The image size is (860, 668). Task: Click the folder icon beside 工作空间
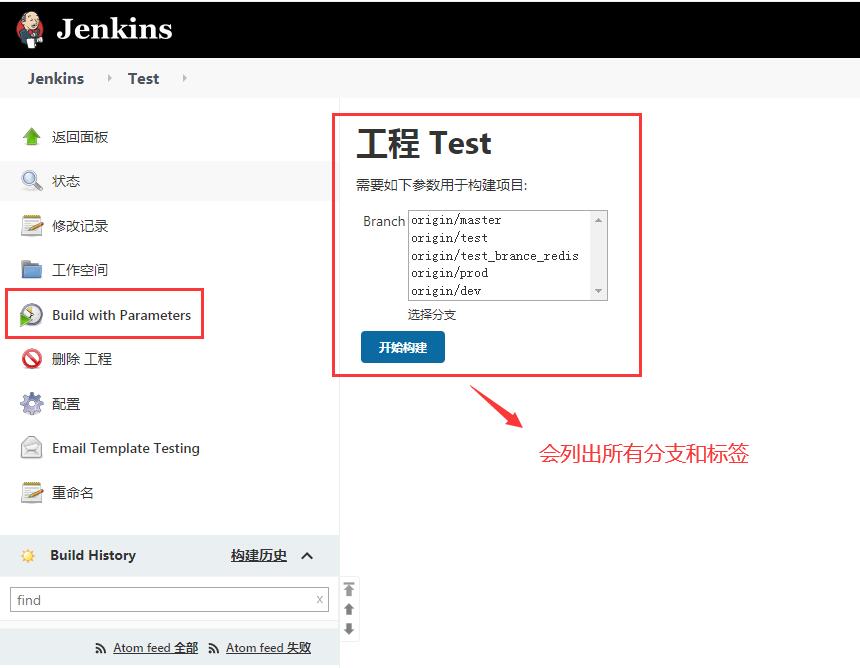click(x=32, y=269)
